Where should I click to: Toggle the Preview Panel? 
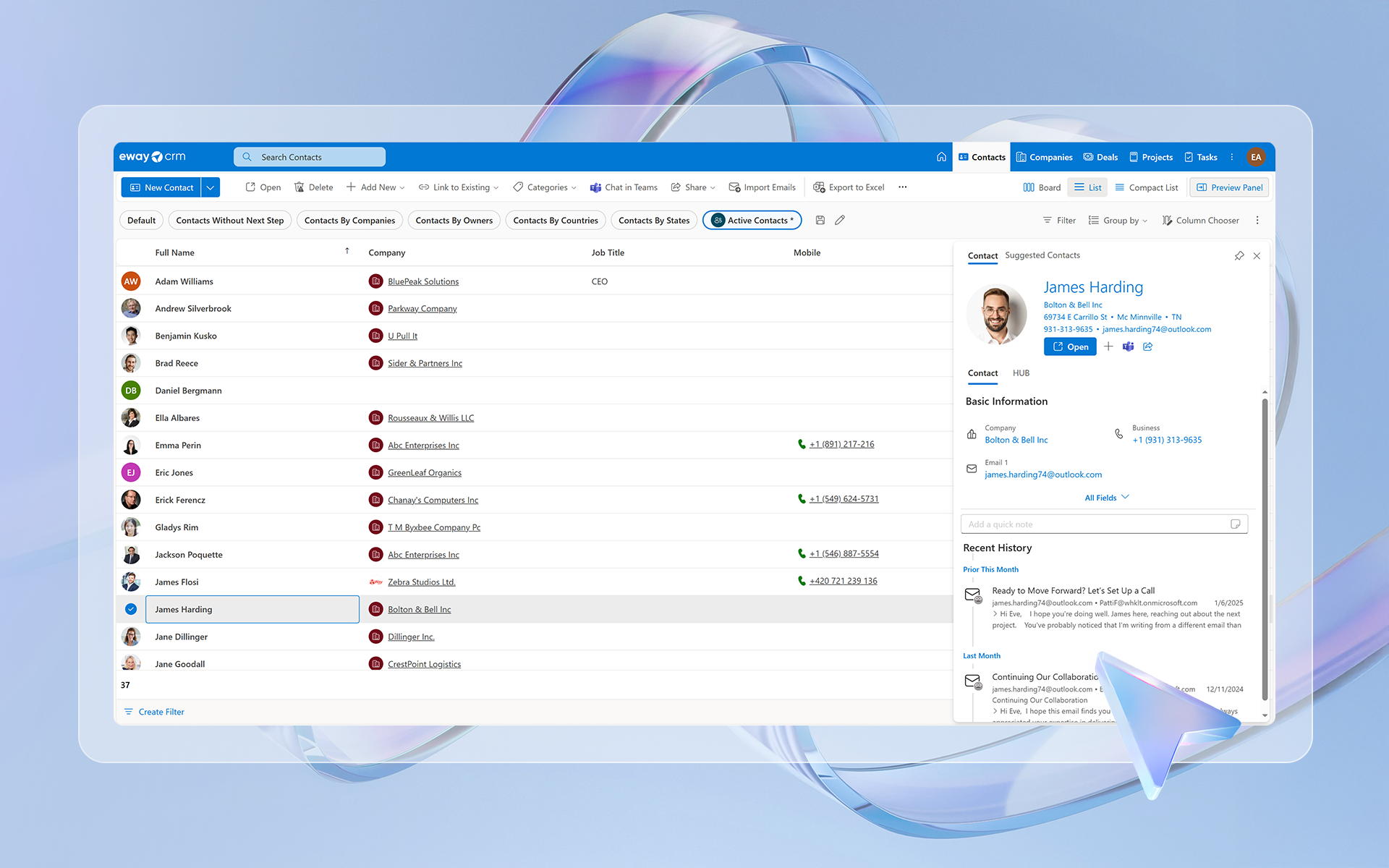tap(1229, 187)
